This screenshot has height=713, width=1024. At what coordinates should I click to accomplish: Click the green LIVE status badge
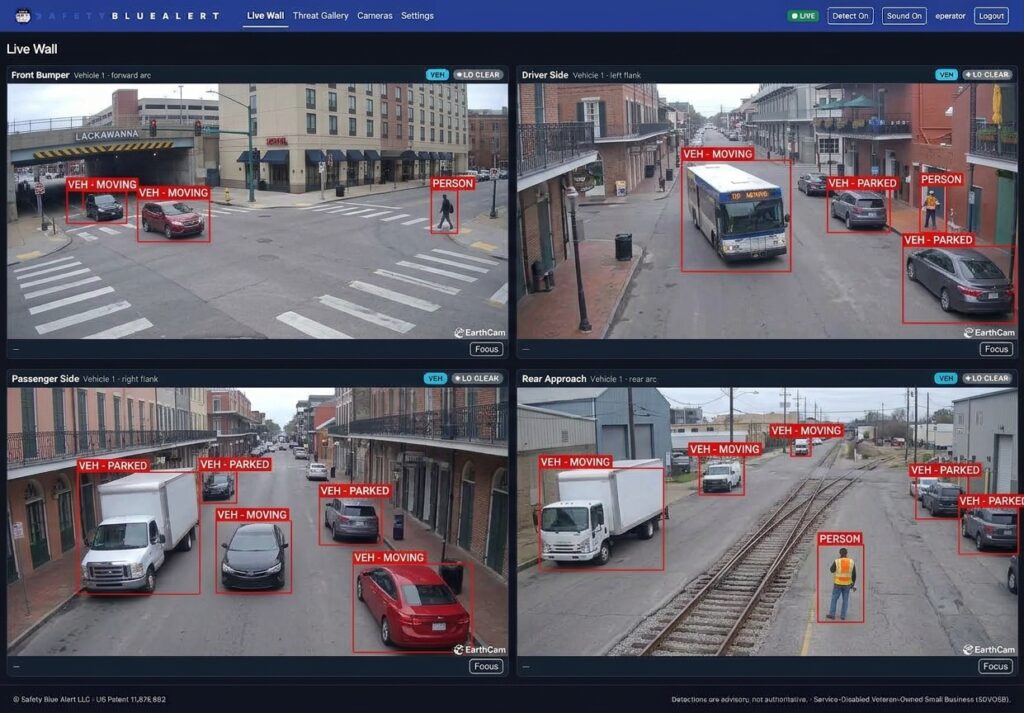(x=803, y=16)
